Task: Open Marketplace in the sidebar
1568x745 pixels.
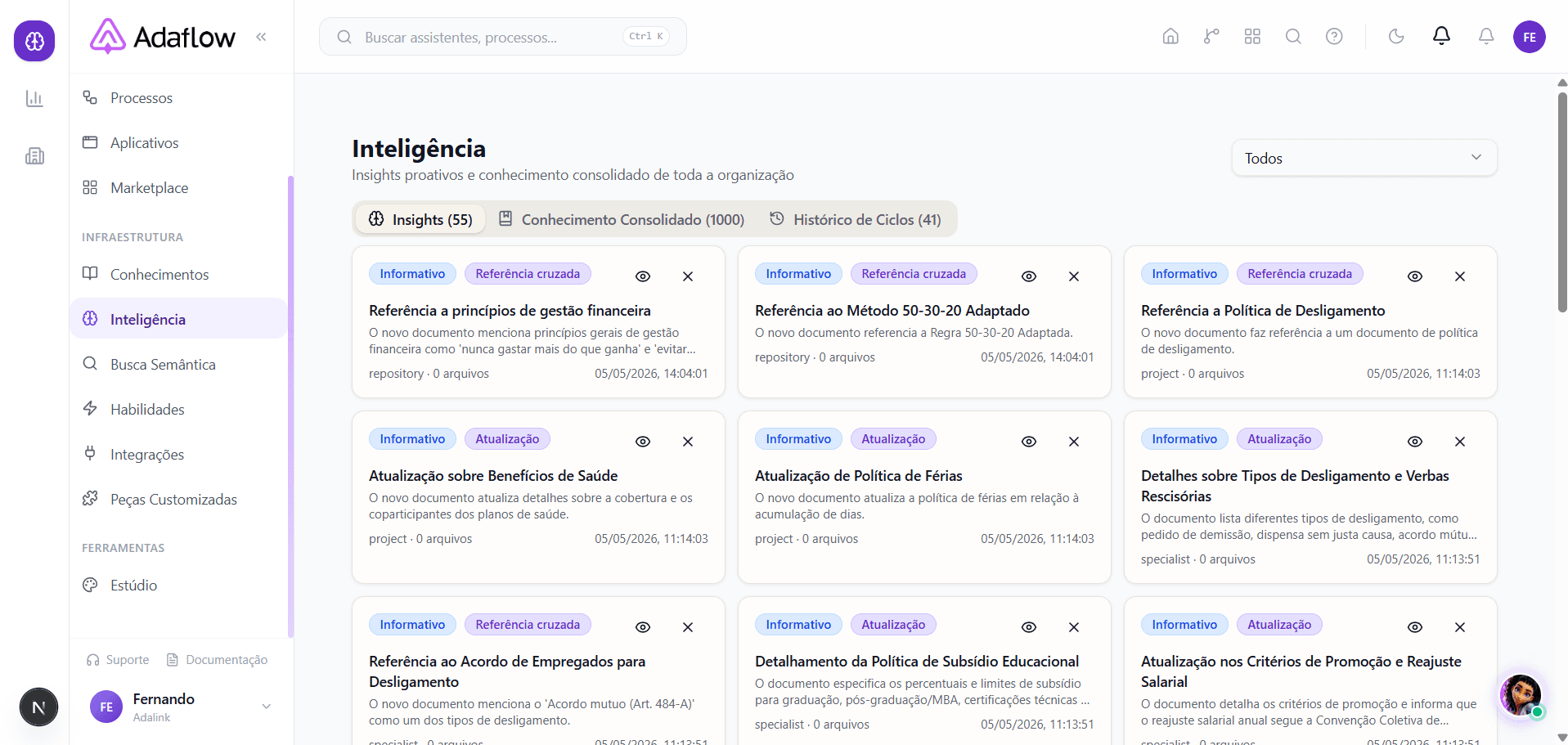Action: (x=178, y=188)
